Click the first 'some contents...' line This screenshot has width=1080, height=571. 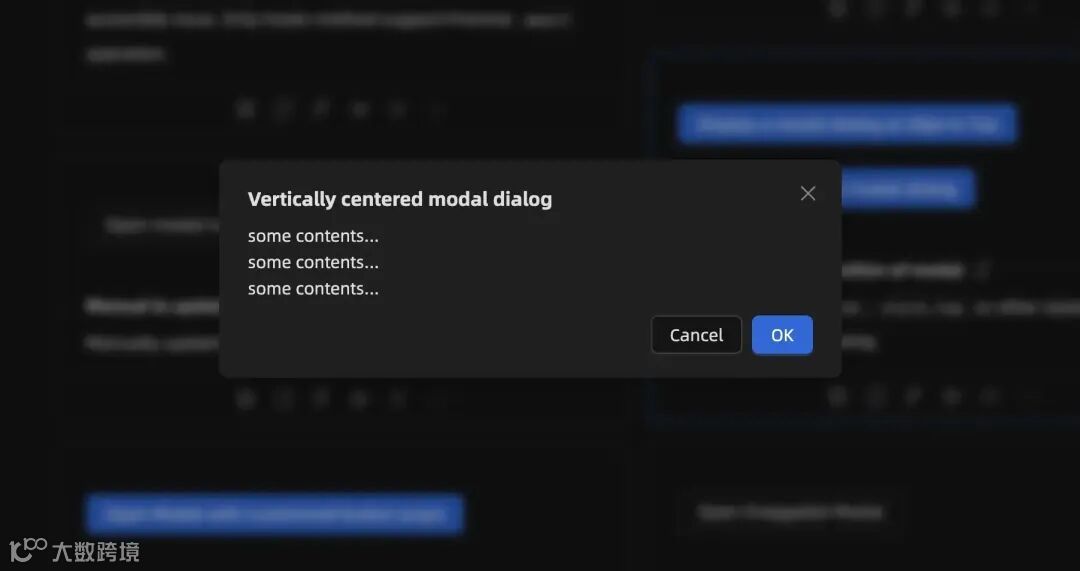point(313,236)
